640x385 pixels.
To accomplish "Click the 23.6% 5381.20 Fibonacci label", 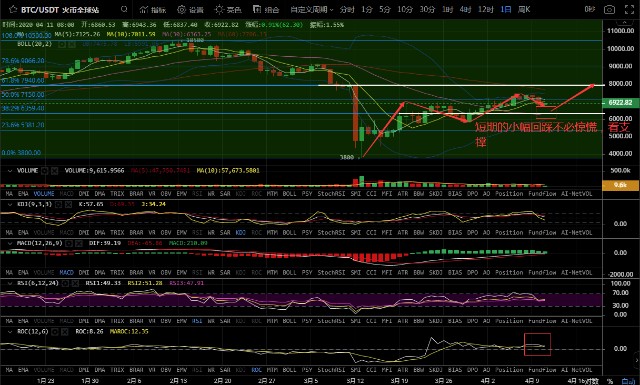I will click(22, 125).
